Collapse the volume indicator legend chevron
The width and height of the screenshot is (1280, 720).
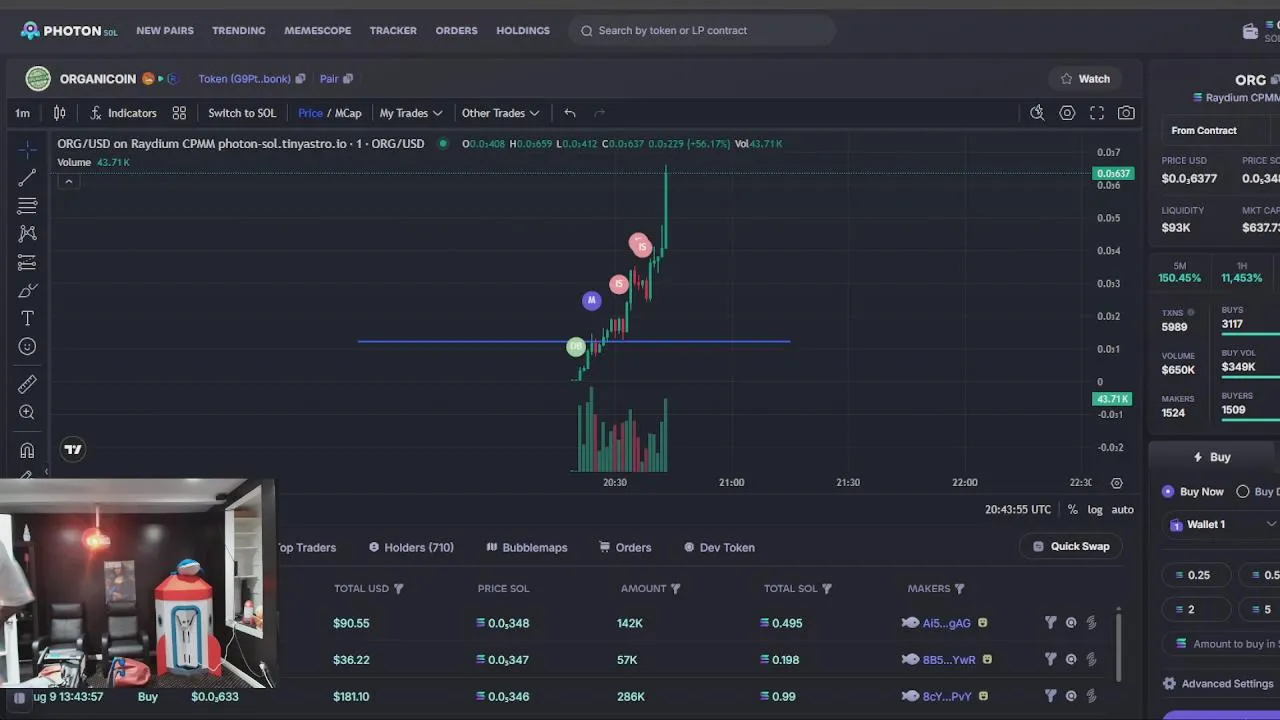[x=68, y=181]
